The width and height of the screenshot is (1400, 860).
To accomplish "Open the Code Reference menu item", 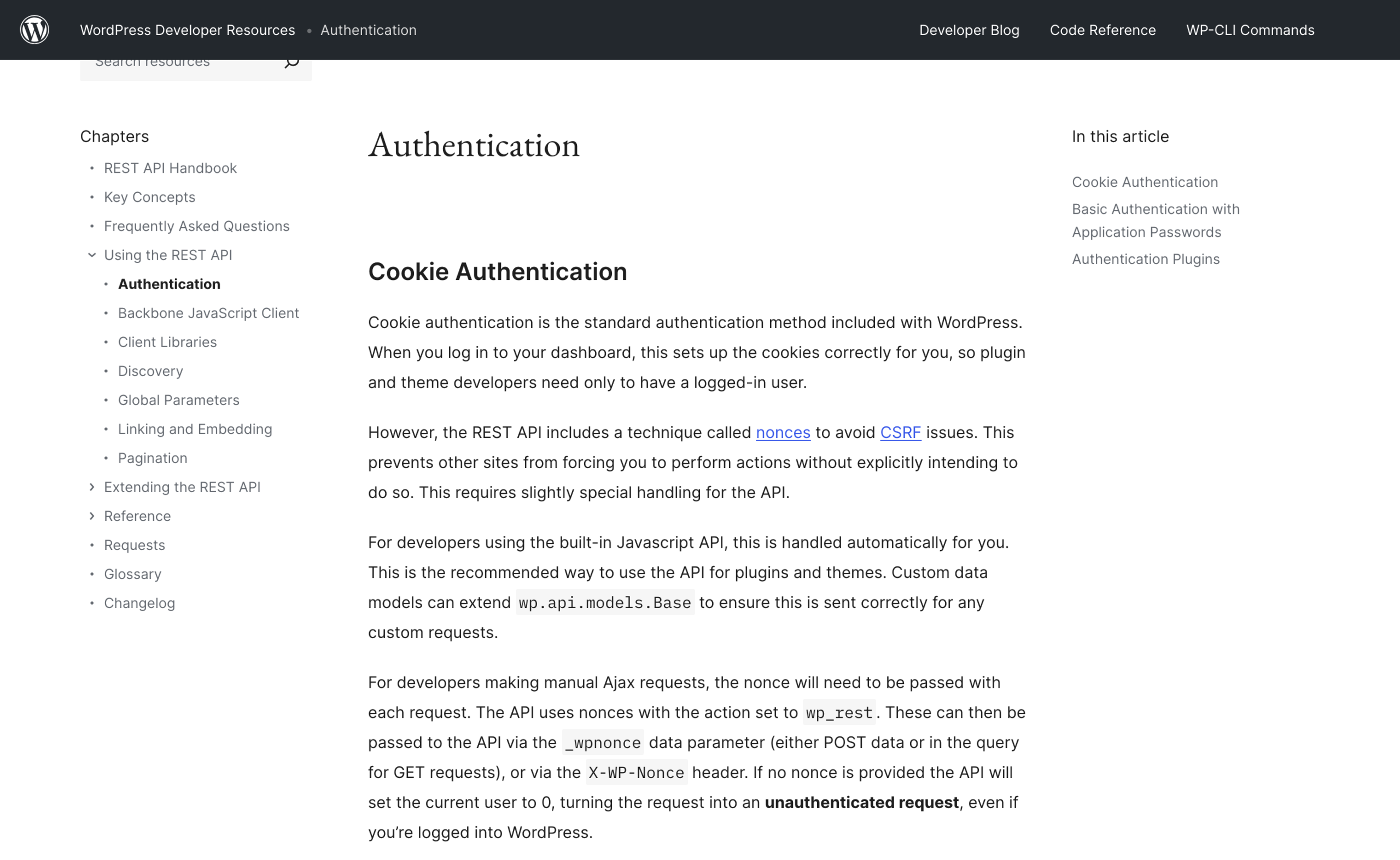I will point(1102,30).
